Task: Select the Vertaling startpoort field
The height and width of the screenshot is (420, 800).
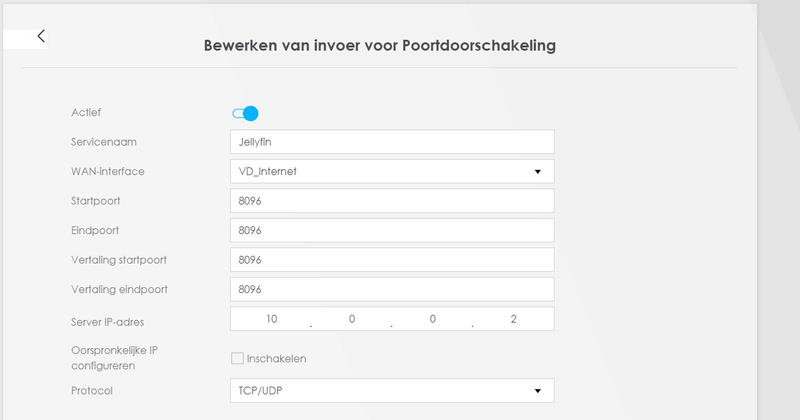Action: pyautogui.click(x=391, y=260)
